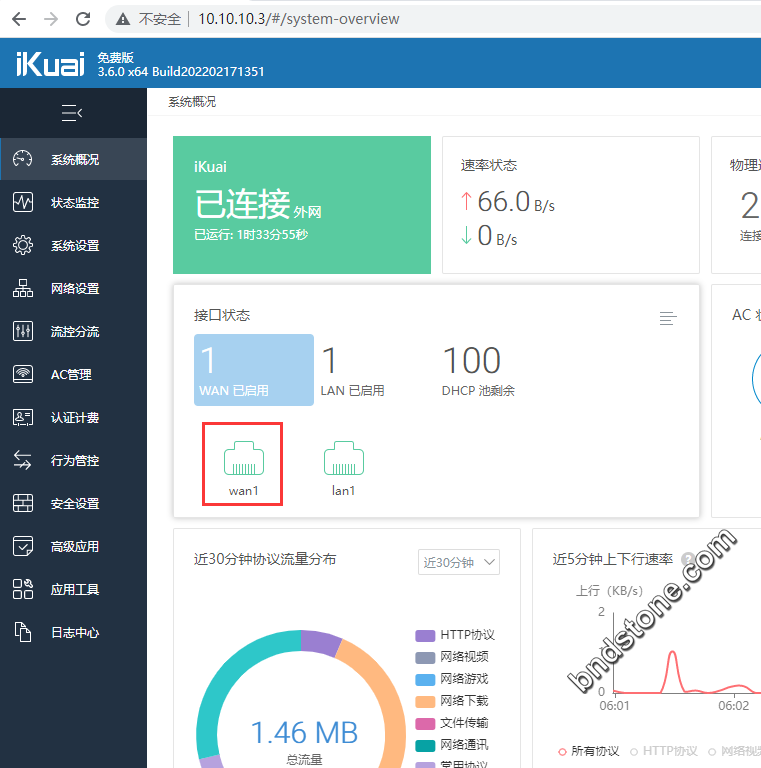The height and width of the screenshot is (768, 761).
Task: Open 认证计费 menu item
Action: [x=73, y=417]
